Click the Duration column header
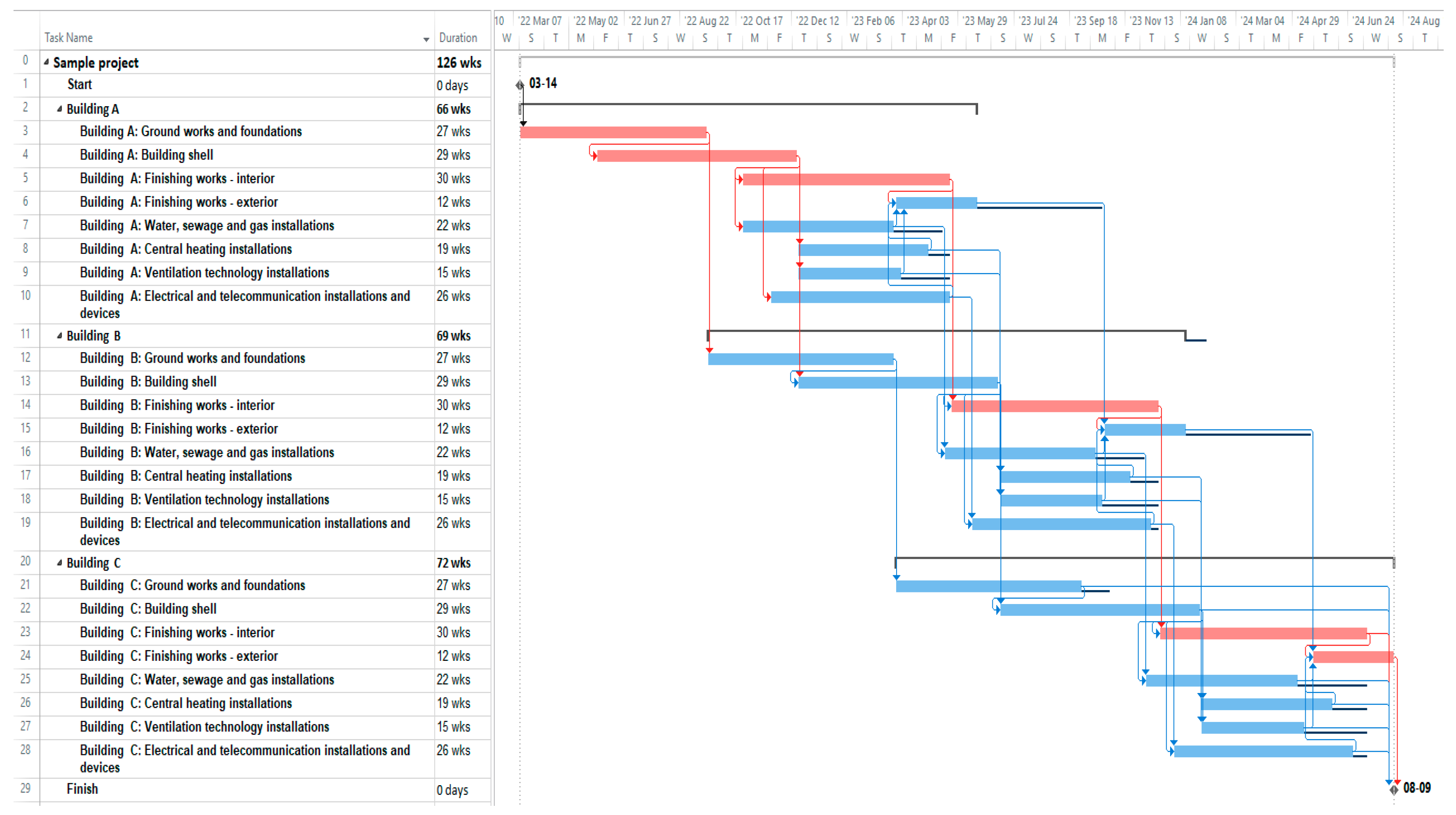The width and height of the screenshot is (1456, 815). point(458,38)
